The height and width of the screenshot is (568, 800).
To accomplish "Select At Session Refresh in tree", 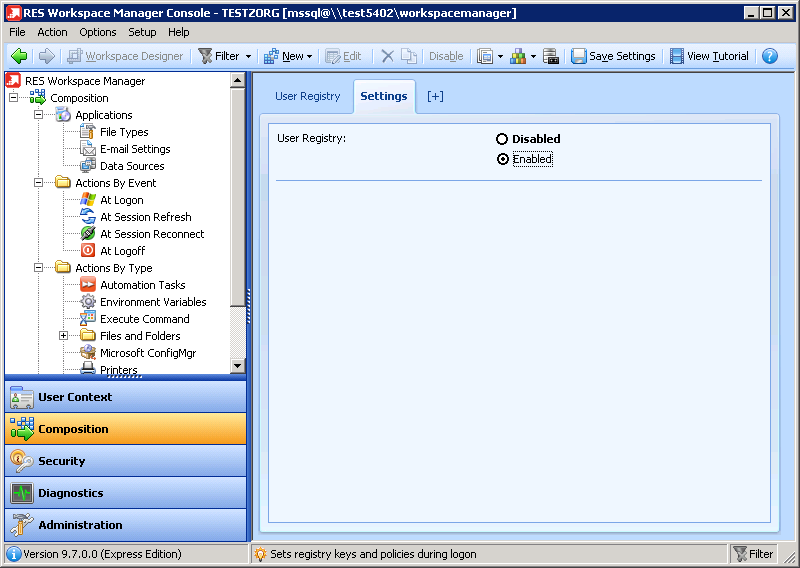I will 146,217.
